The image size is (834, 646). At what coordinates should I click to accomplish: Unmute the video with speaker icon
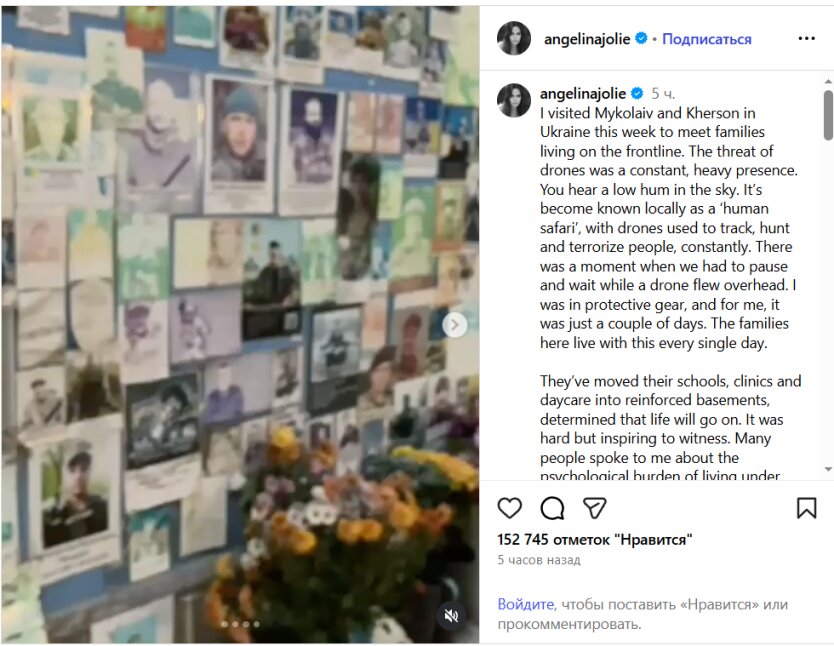[451, 616]
